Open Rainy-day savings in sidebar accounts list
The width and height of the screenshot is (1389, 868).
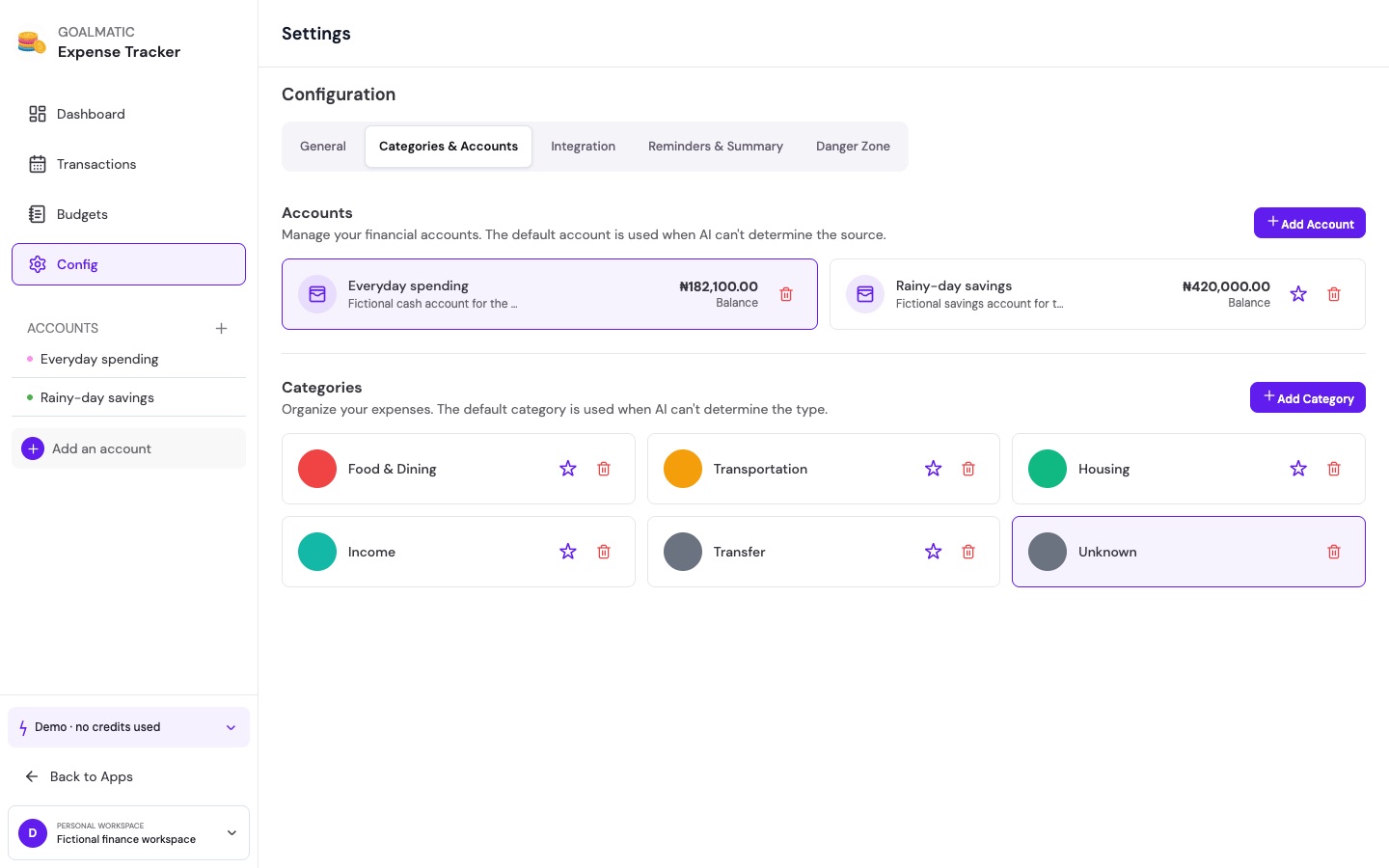tap(128, 397)
